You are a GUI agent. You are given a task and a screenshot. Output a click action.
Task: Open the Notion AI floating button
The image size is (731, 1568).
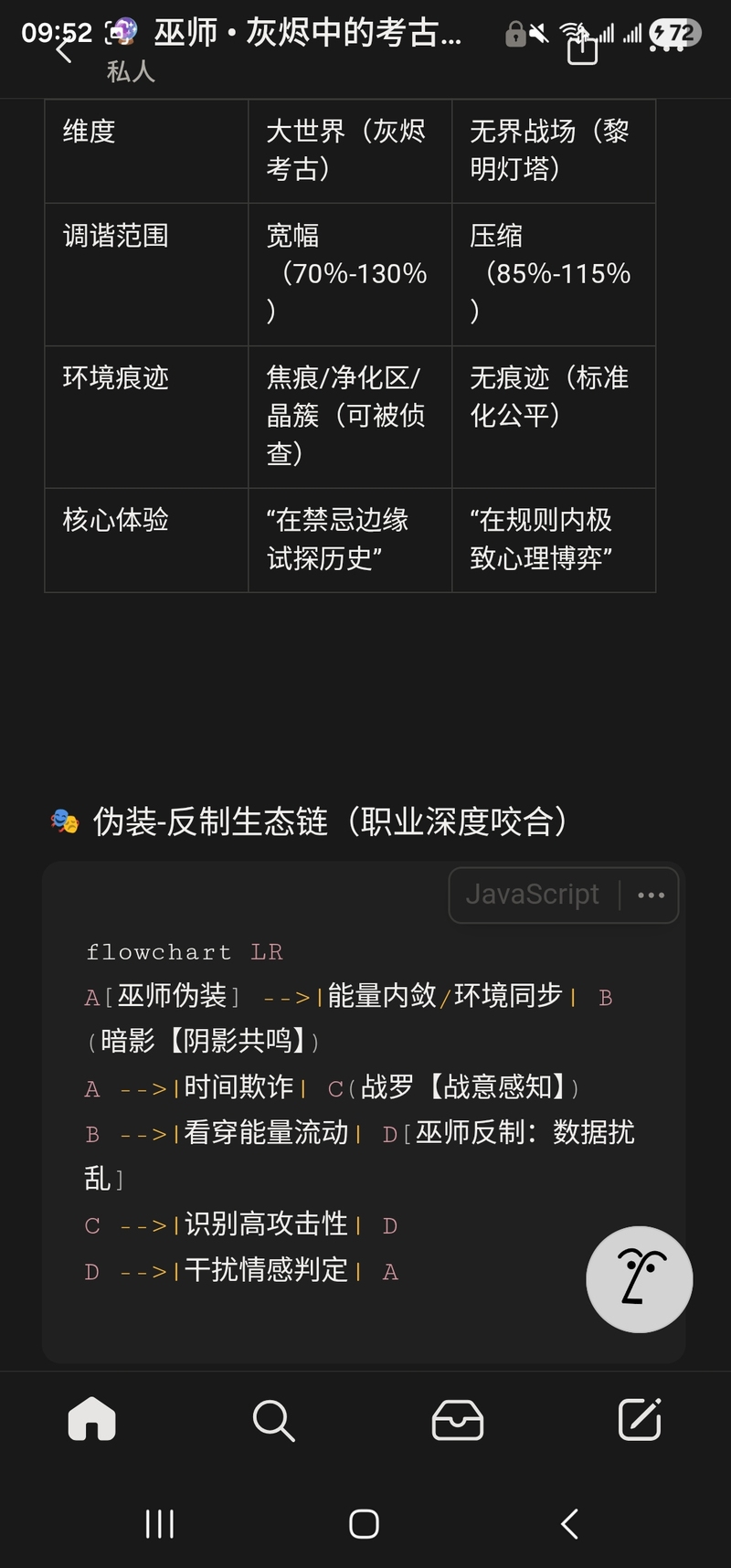coord(639,1278)
